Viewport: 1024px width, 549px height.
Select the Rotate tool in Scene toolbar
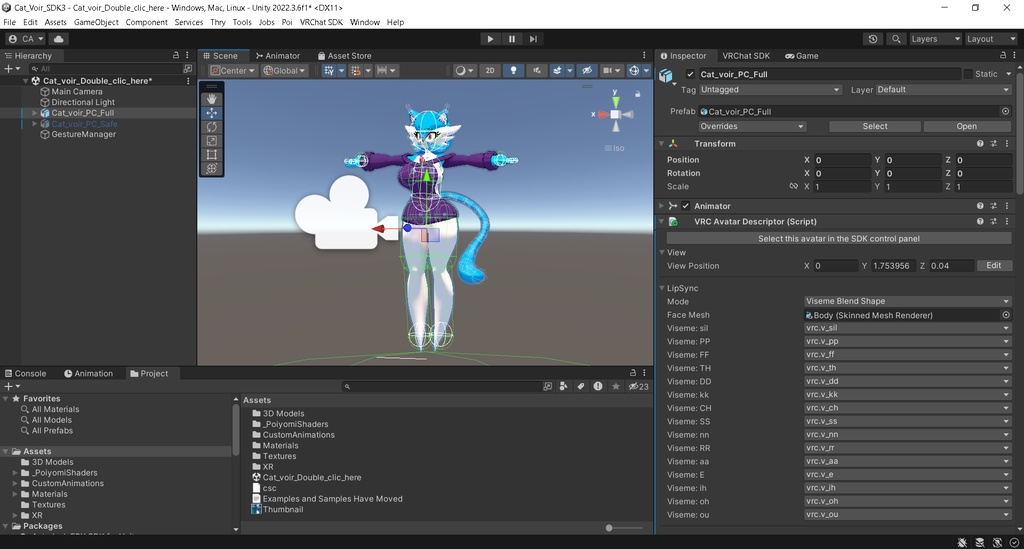click(212, 127)
